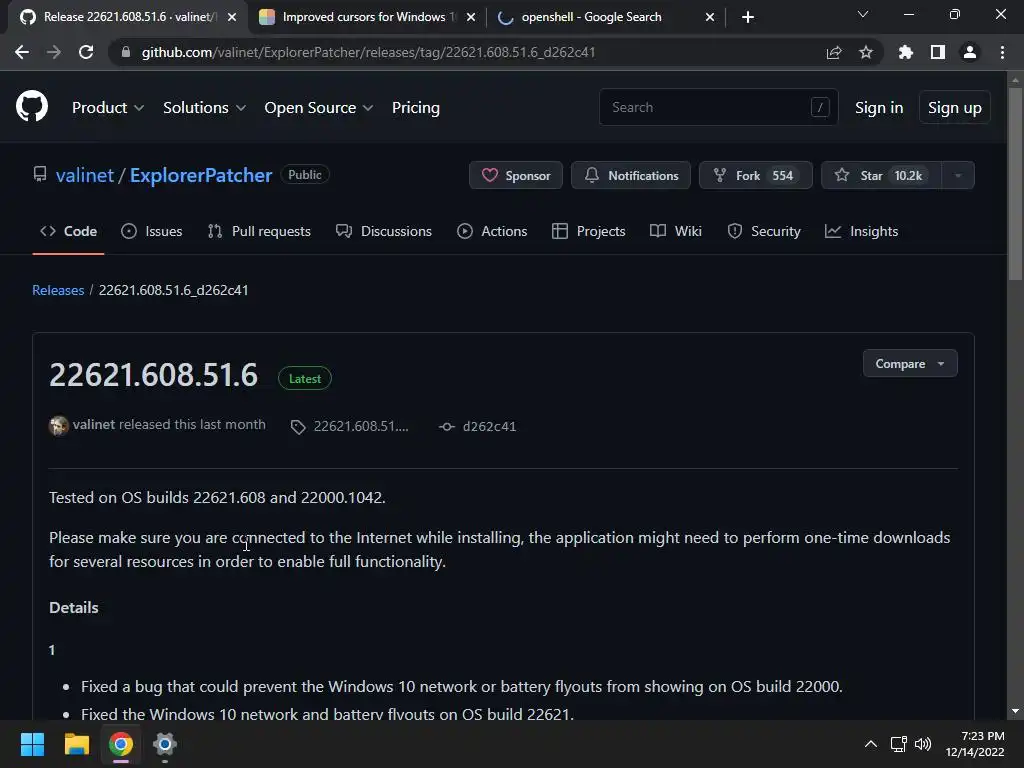This screenshot has height=768, width=1024.
Task: Click the Pricing link
Action: 415,108
